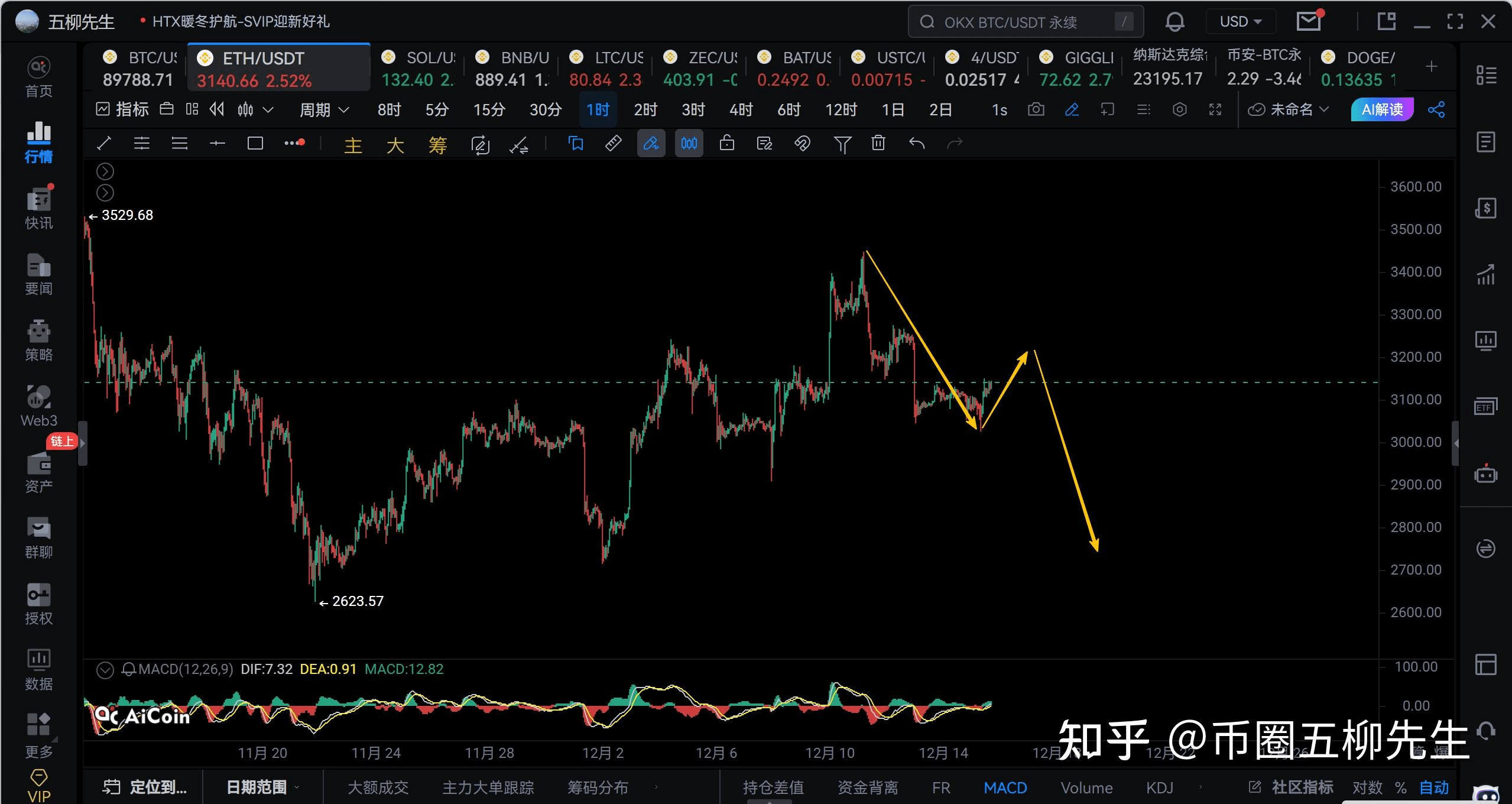Open the USD currency dropdown
The height and width of the screenshot is (804, 1512).
click(x=1240, y=22)
